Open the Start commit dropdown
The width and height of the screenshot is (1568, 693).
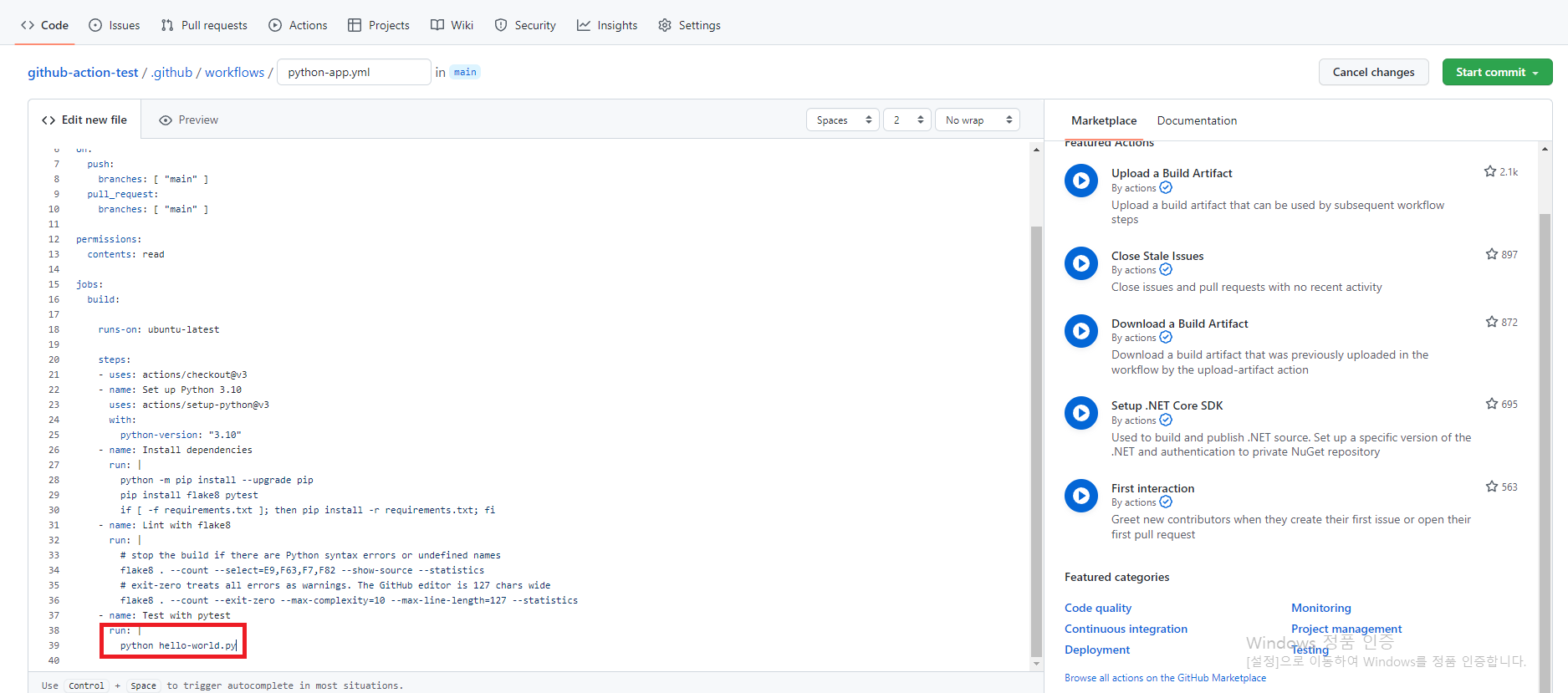(1497, 72)
